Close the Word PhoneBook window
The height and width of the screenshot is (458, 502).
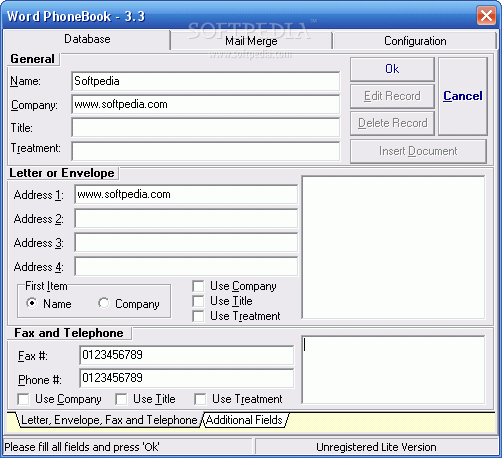[486, 16]
